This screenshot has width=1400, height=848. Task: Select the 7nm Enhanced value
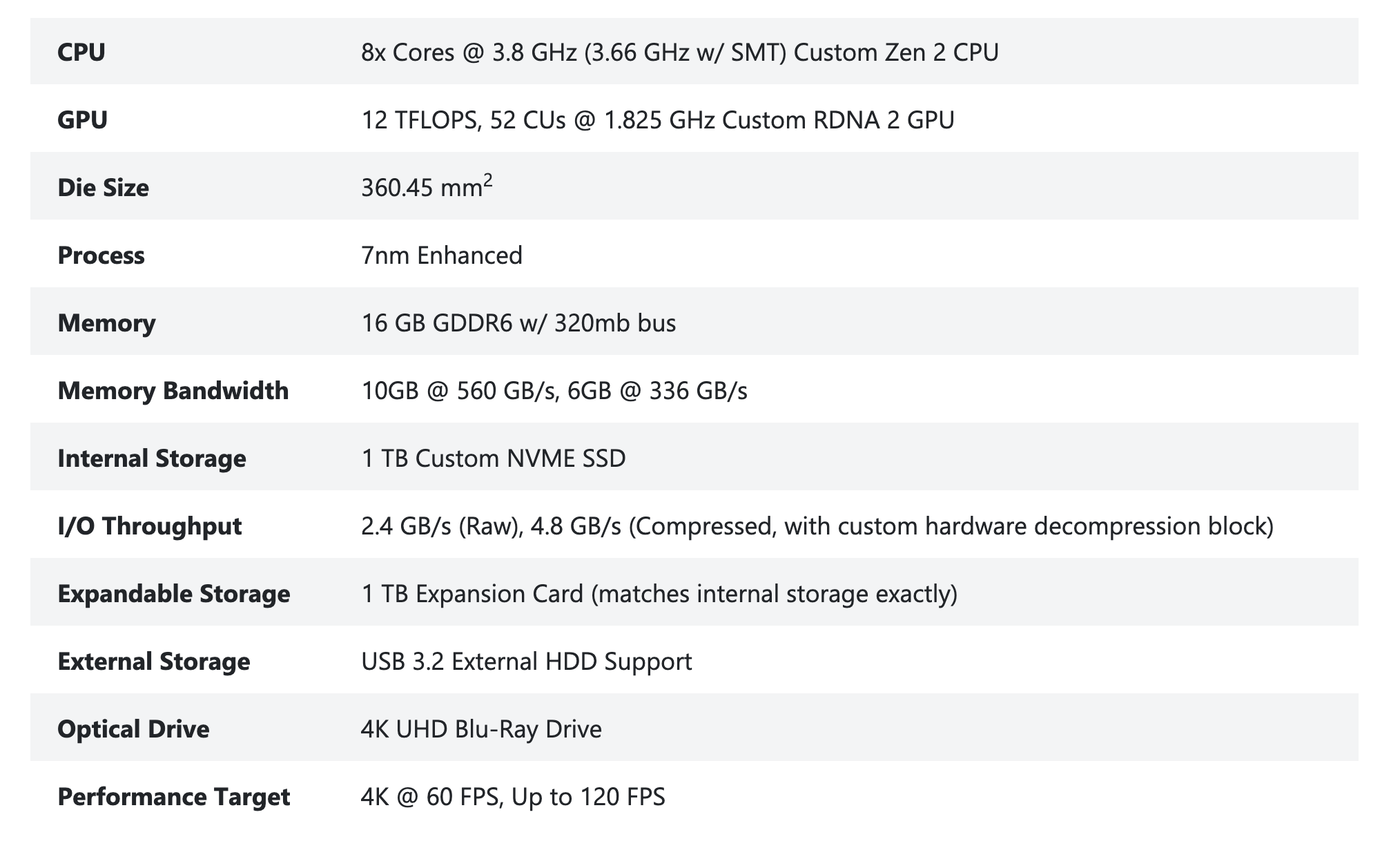(441, 256)
